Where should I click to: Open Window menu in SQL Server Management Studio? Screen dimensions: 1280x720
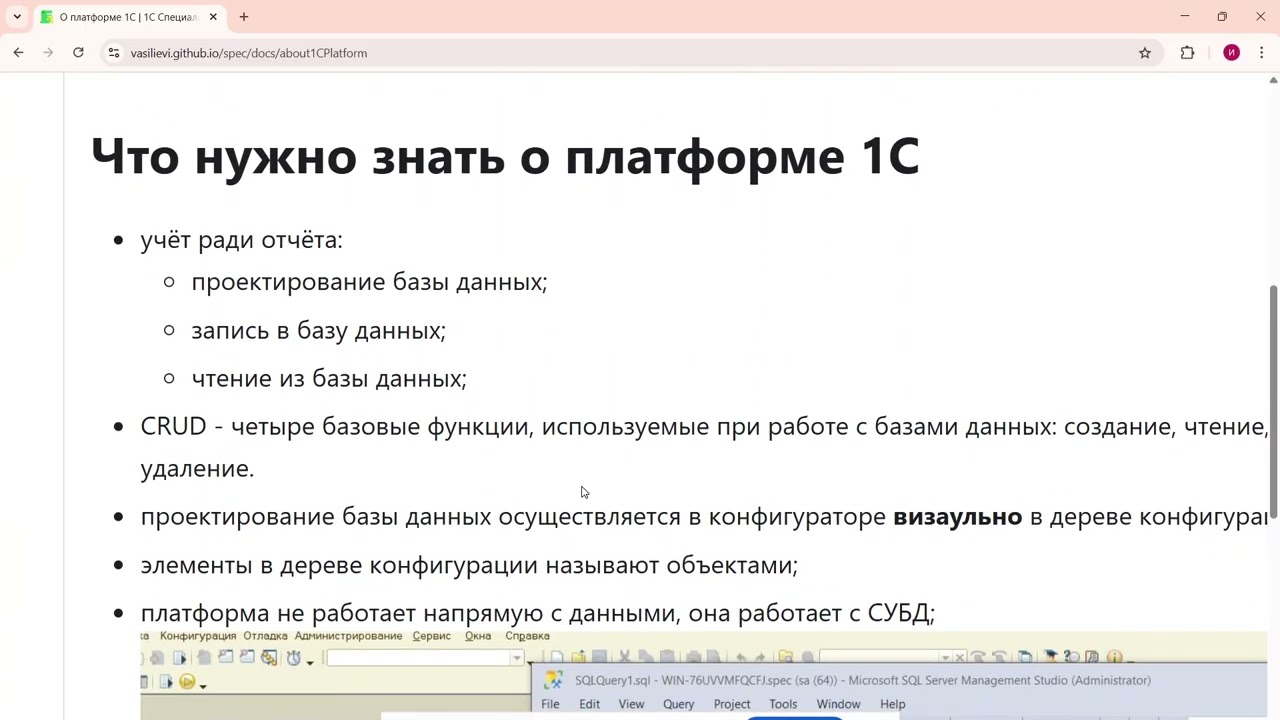tap(838, 704)
